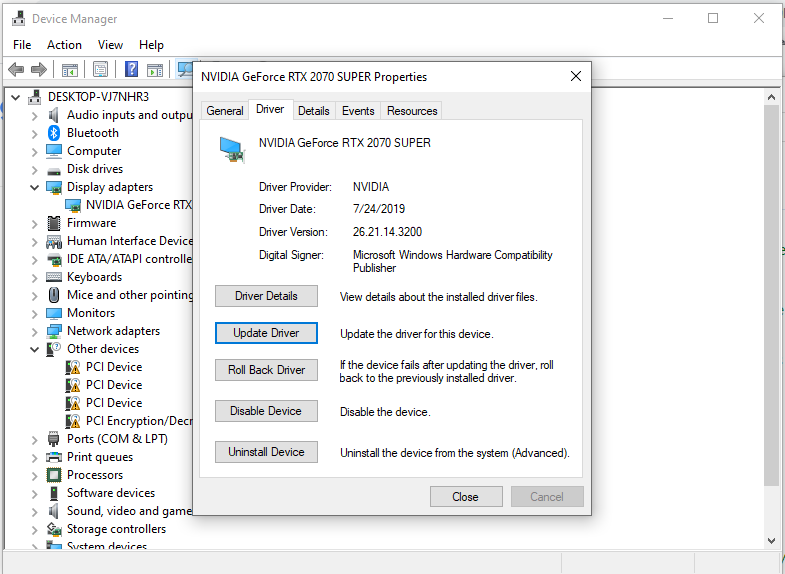Open the Help menu
This screenshot has width=785, height=574.
point(151,45)
